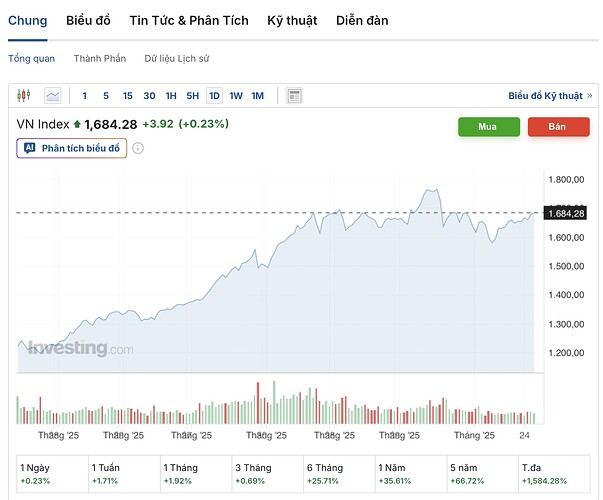Select the 1W chart interval
The width and height of the screenshot is (603, 500).
236,96
